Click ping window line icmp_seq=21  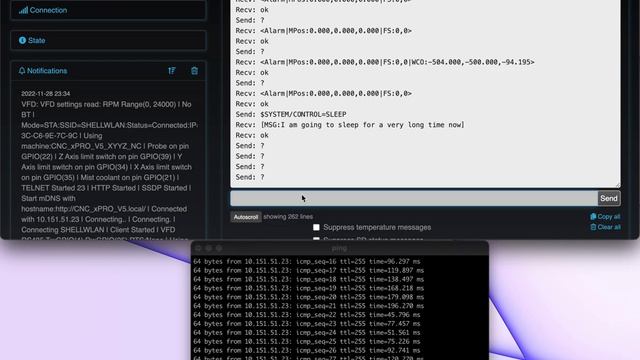pos(309,306)
